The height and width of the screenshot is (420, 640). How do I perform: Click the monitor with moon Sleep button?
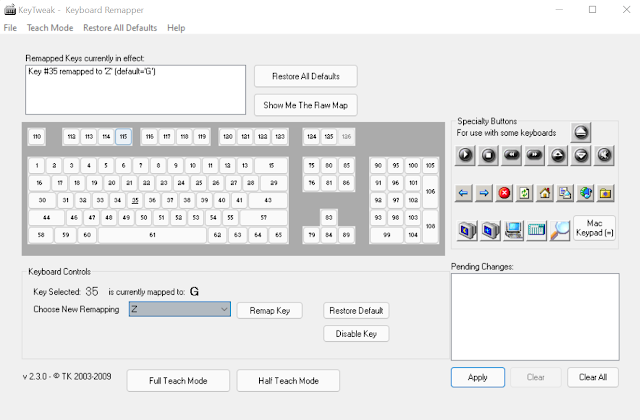[467, 230]
